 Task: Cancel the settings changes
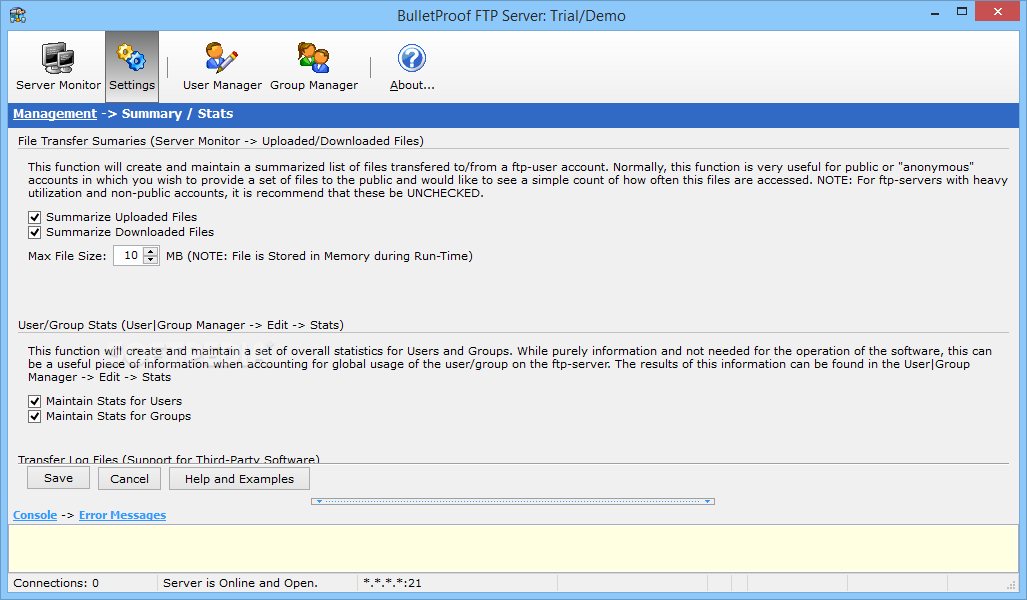tap(129, 479)
